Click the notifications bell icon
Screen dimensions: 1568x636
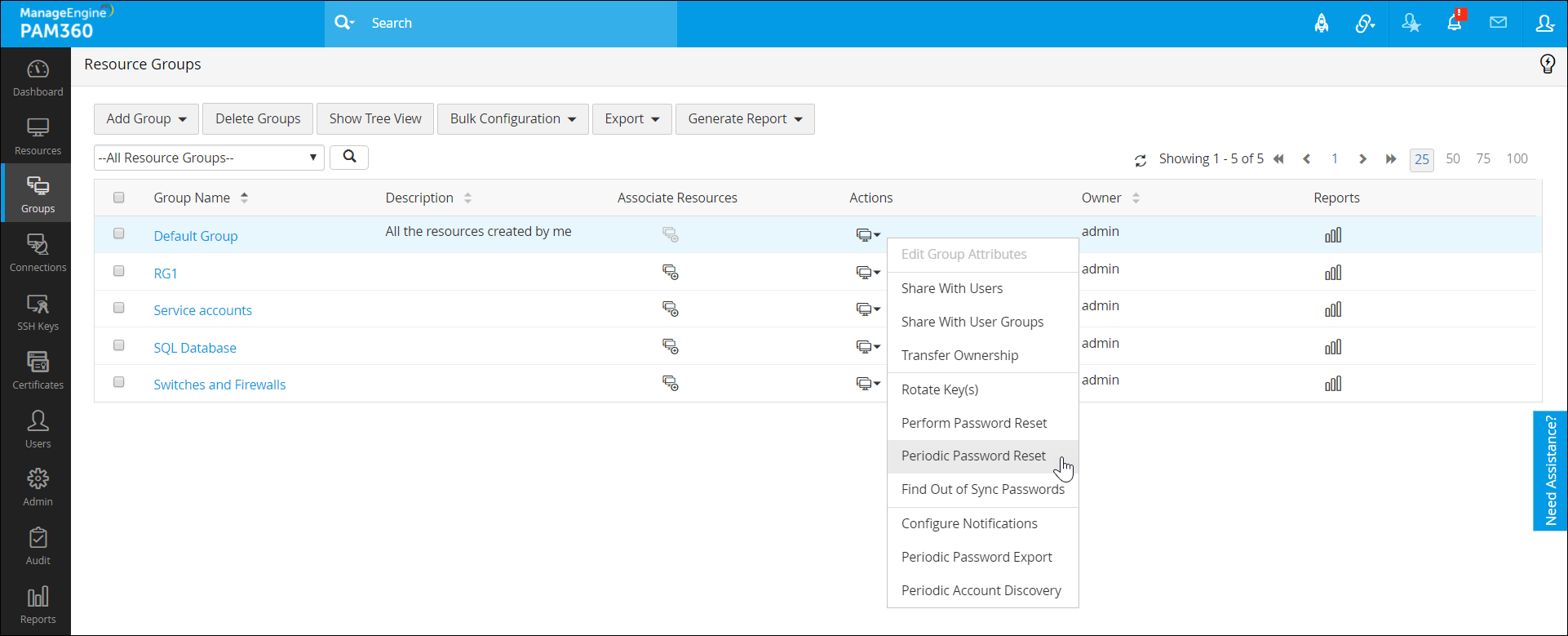[1455, 23]
